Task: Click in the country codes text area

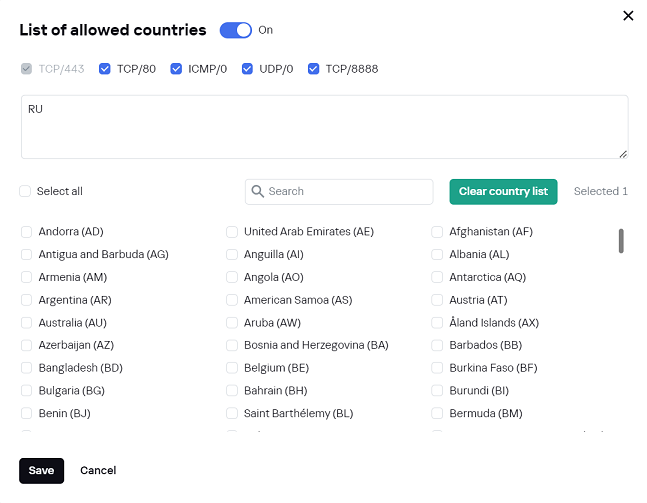Action: (x=324, y=127)
